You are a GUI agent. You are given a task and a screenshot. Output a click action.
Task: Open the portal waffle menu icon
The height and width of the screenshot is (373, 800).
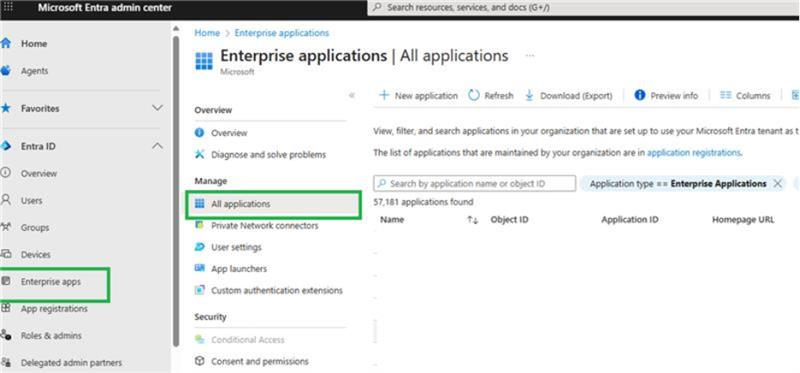[x=8, y=8]
